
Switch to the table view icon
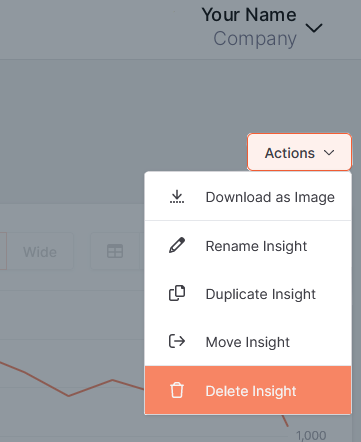pyautogui.click(x=115, y=251)
